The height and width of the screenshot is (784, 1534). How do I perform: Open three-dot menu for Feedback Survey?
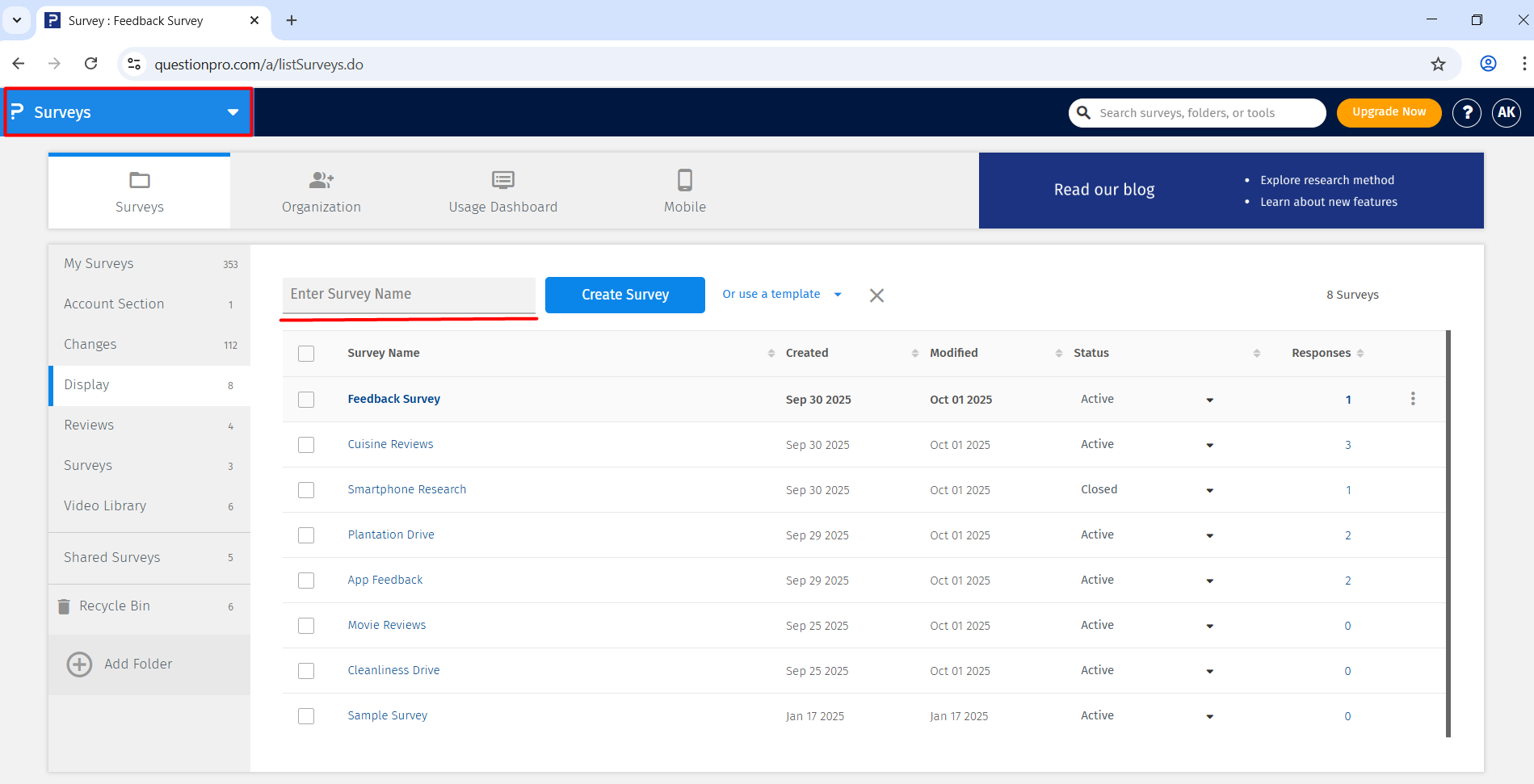point(1412,399)
